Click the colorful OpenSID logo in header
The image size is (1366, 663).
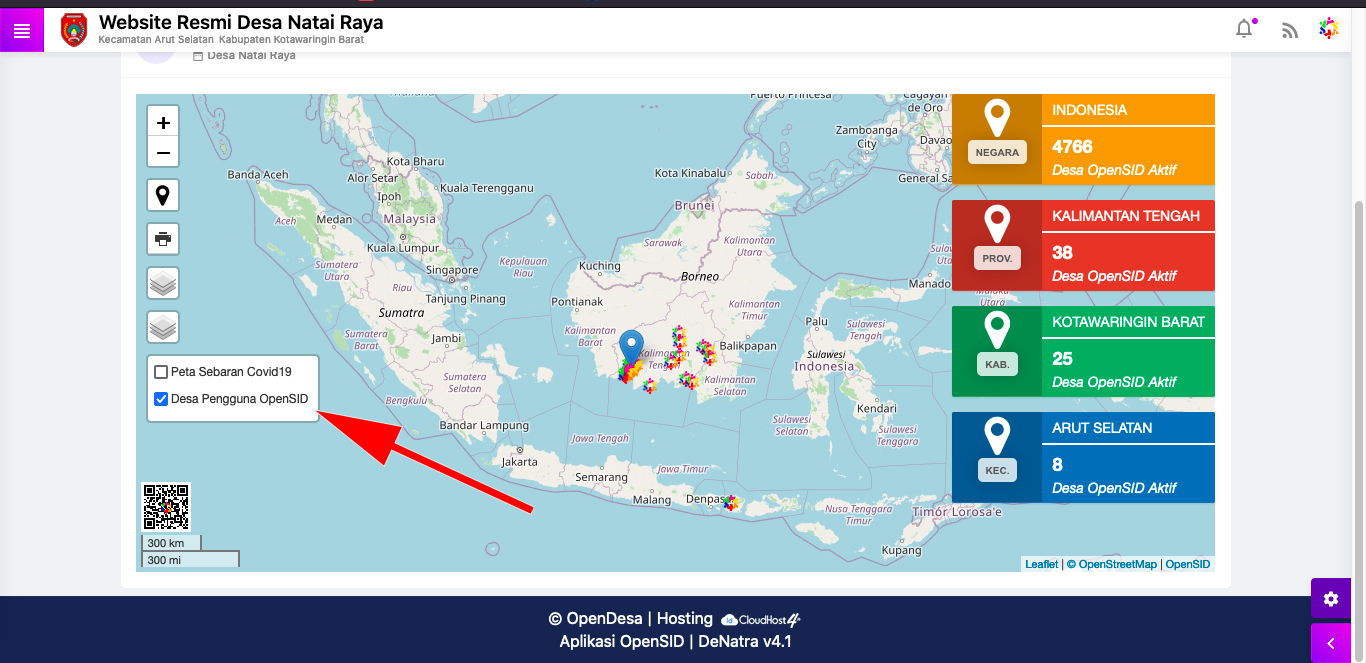click(x=1329, y=29)
